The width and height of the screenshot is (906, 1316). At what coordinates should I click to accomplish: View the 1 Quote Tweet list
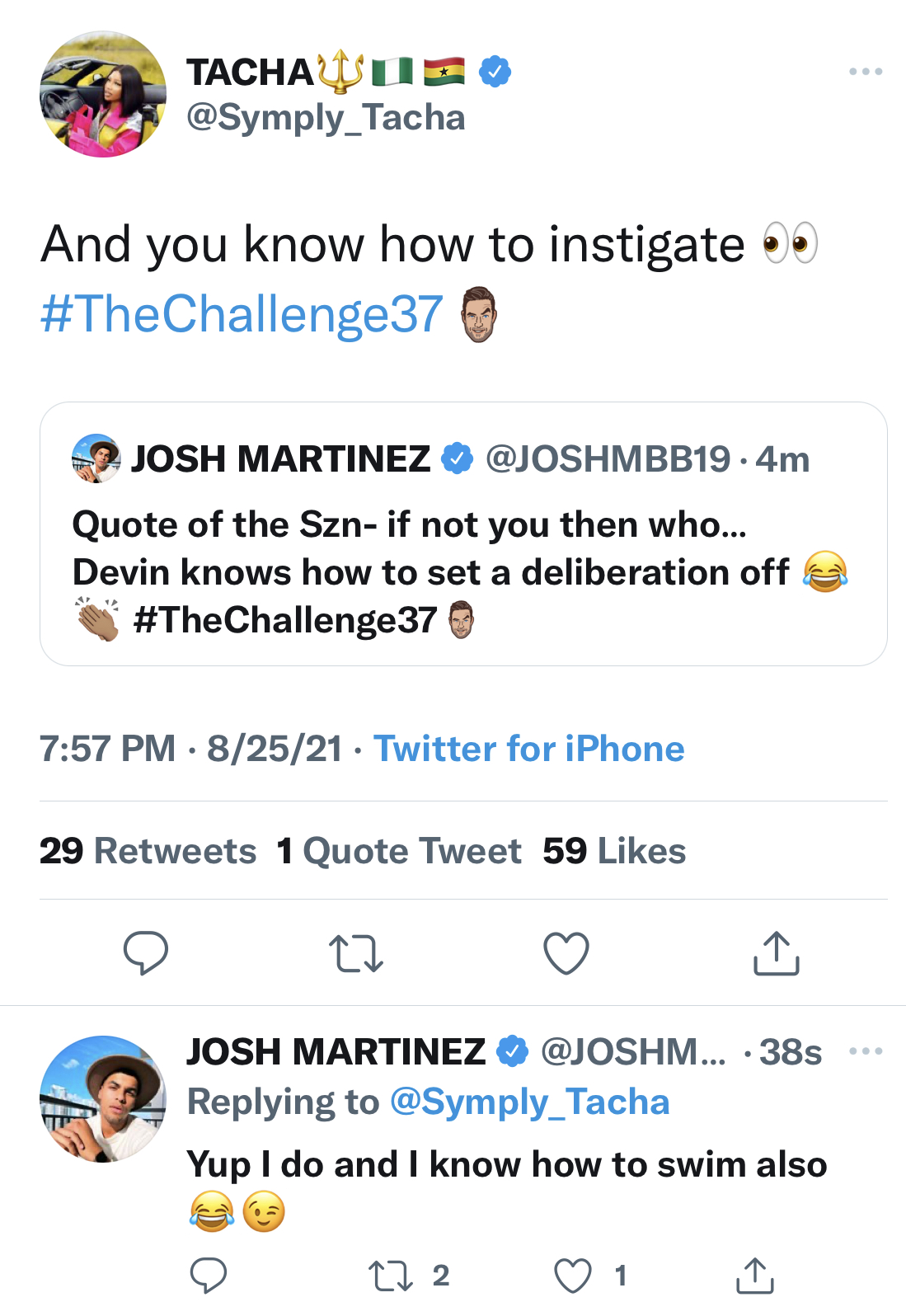[x=399, y=851]
